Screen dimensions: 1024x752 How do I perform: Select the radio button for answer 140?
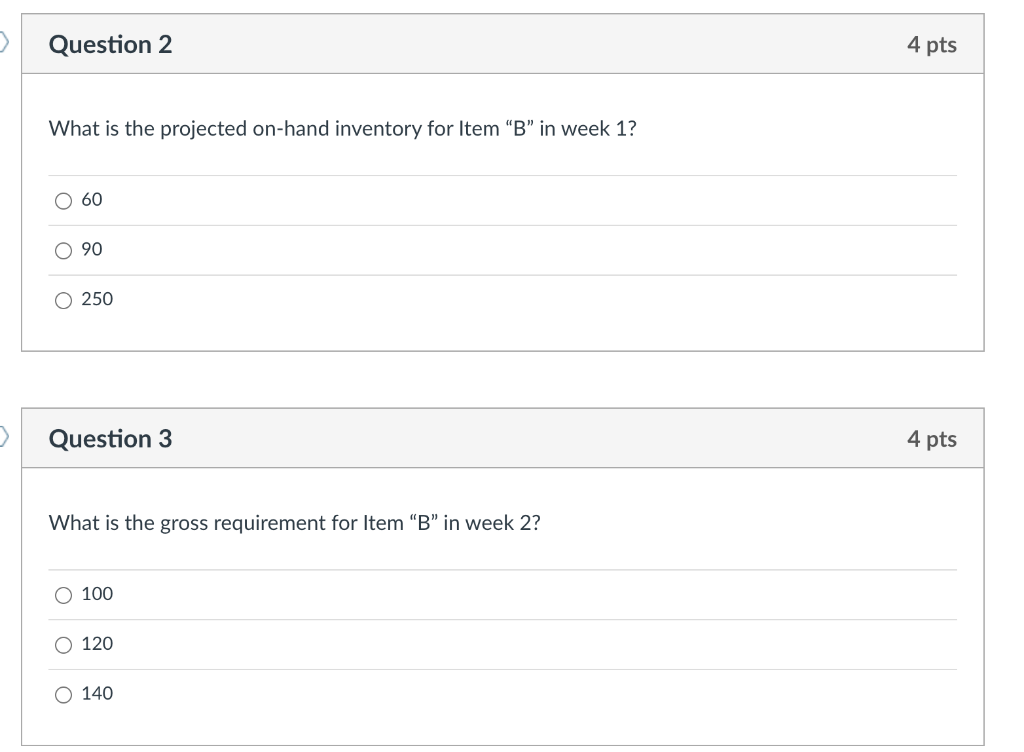[63, 694]
